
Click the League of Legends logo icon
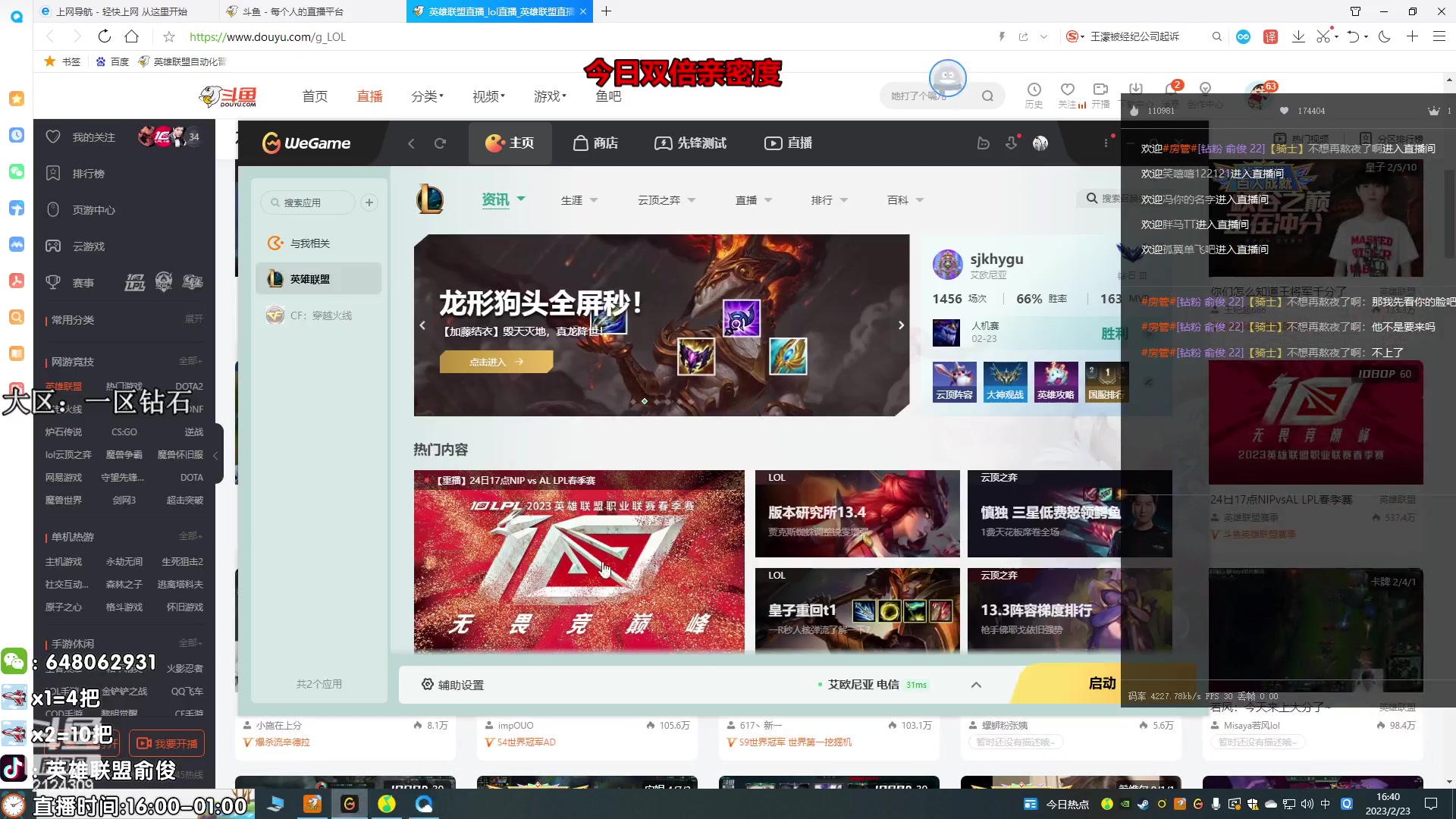click(430, 199)
